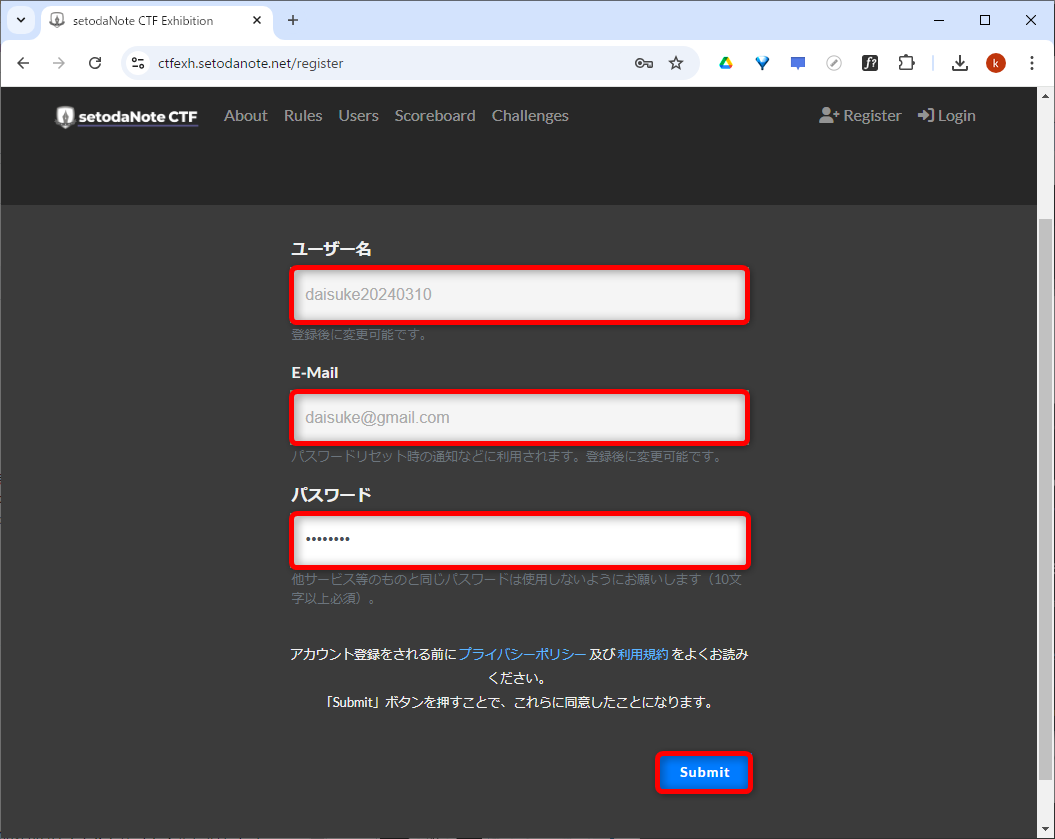Click the ユーザー名 input field
1055x839 pixels.
(519, 294)
